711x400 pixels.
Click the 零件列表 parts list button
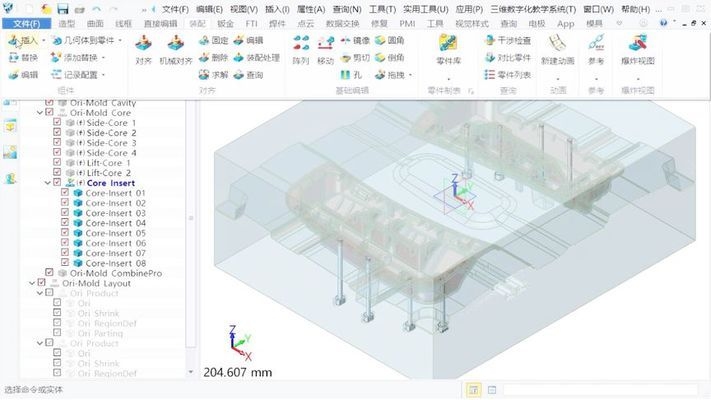pos(508,75)
